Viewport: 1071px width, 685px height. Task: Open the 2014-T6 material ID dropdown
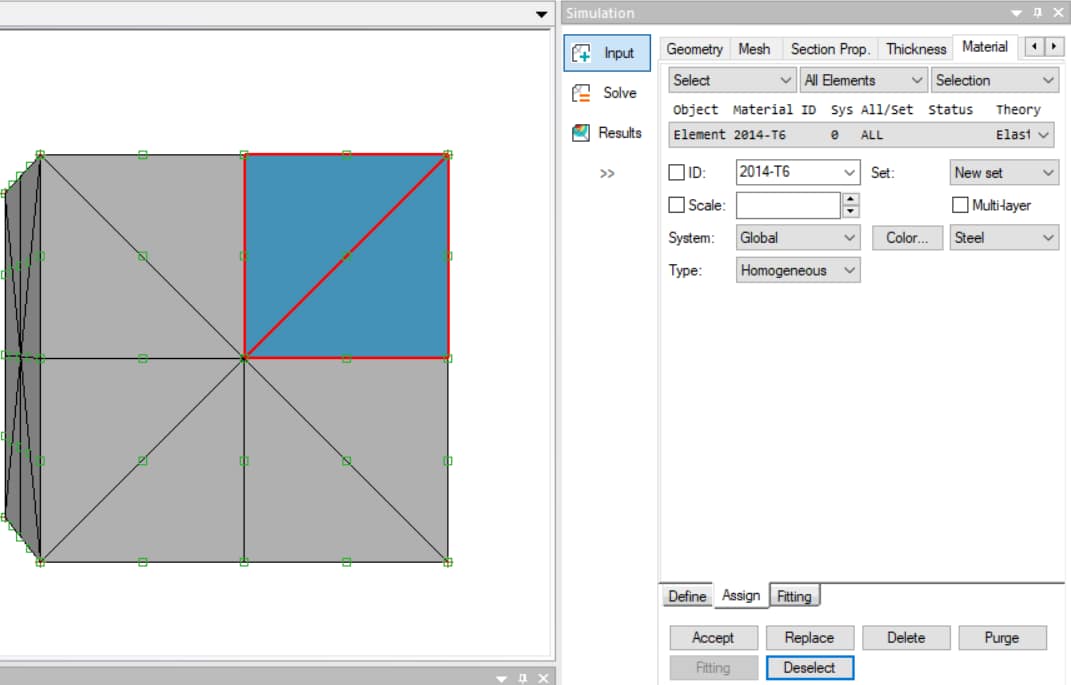849,173
